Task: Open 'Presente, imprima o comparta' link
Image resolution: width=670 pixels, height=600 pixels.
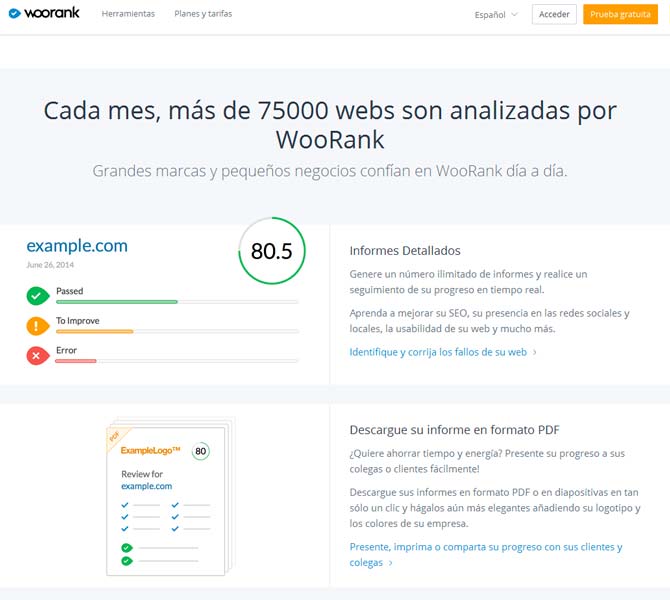Action: point(486,555)
